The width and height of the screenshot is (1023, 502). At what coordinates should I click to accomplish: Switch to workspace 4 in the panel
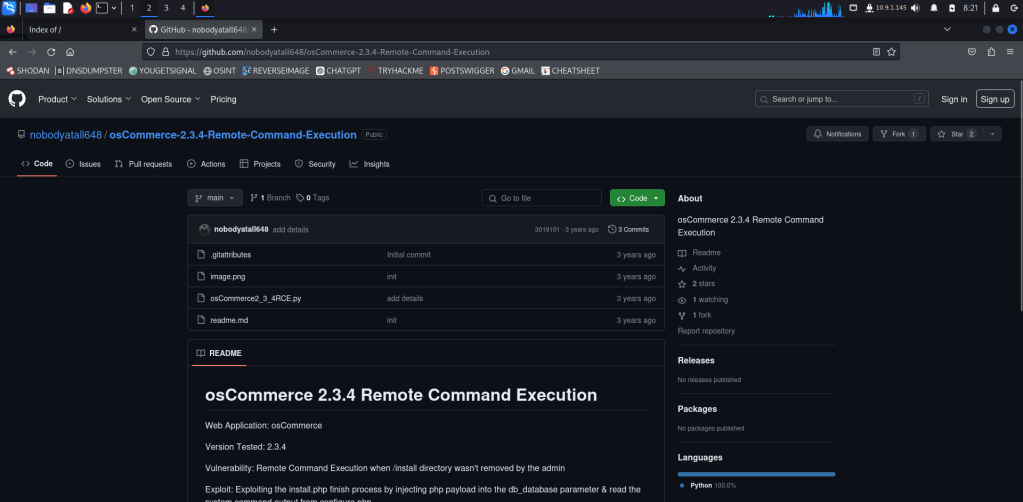pos(183,8)
